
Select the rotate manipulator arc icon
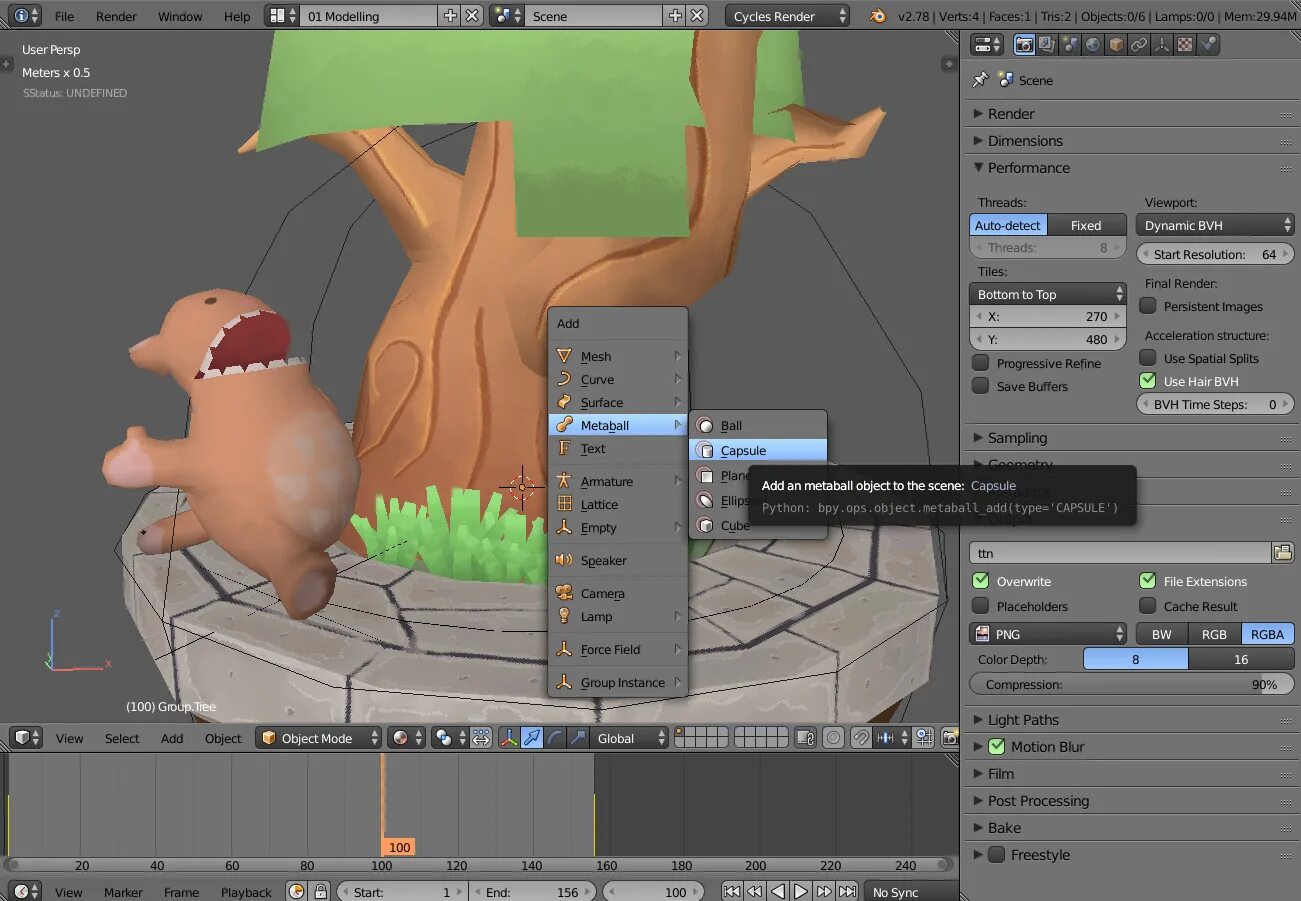point(555,738)
